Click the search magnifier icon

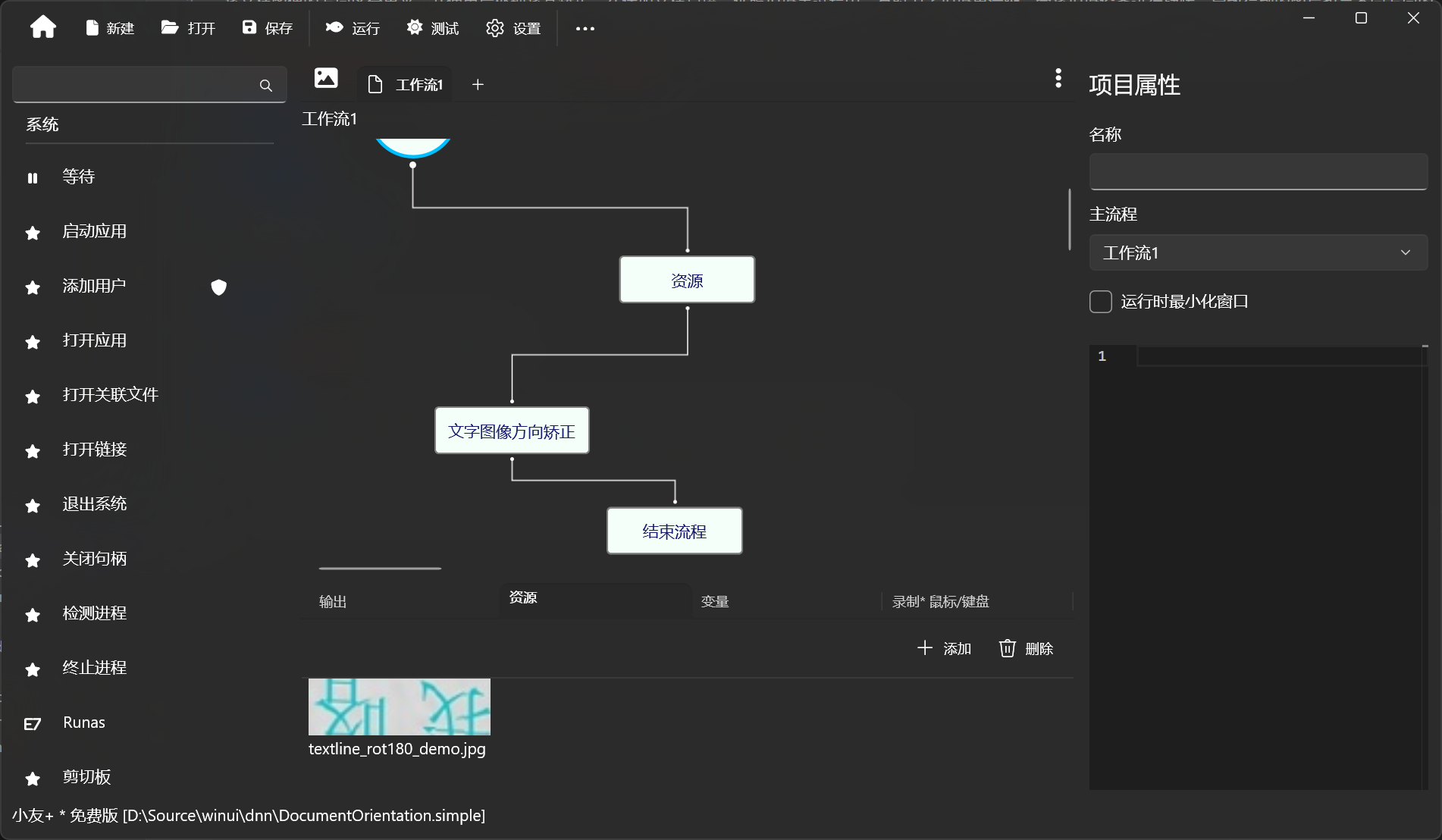click(265, 86)
